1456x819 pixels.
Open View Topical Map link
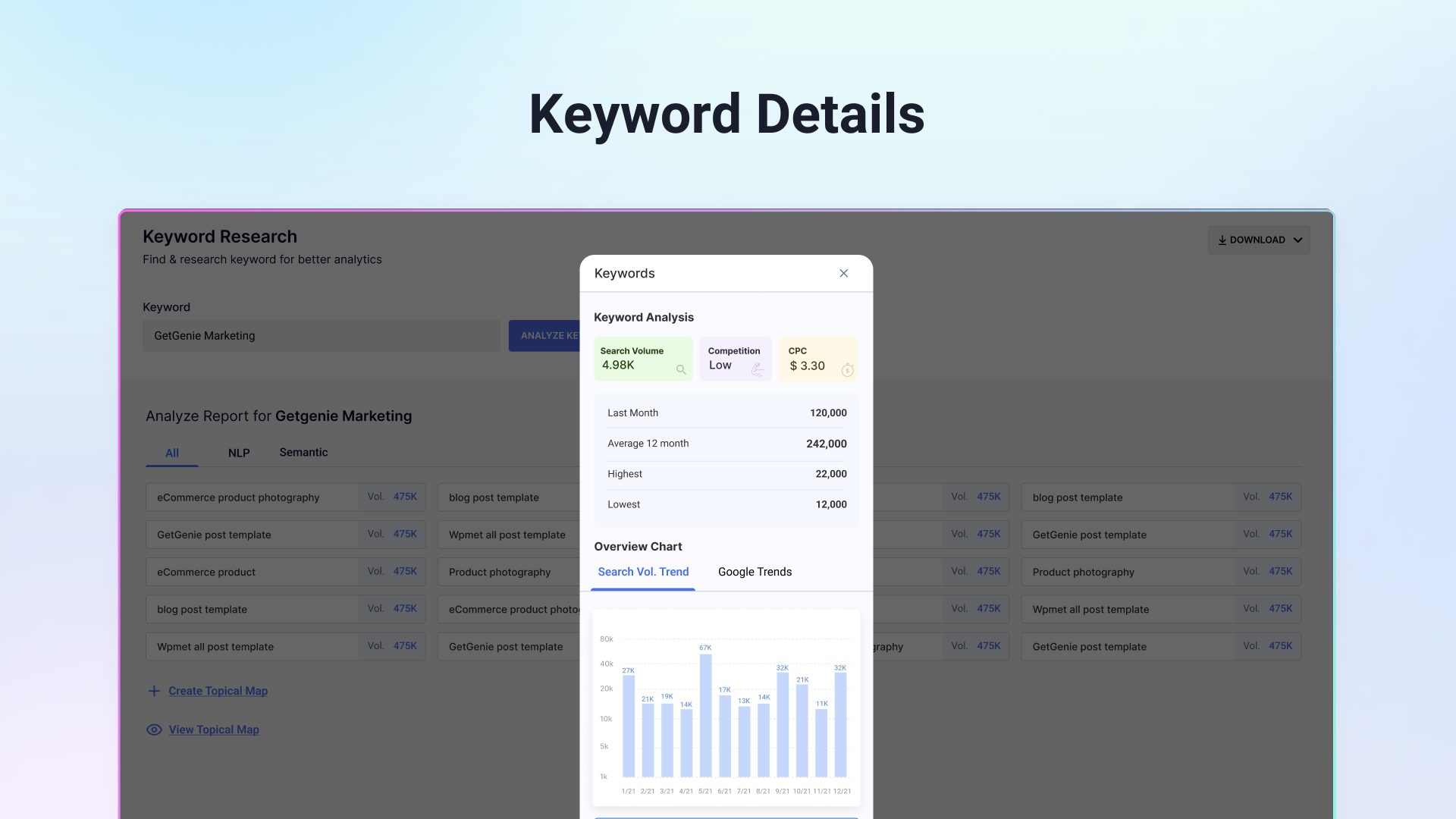tap(214, 730)
